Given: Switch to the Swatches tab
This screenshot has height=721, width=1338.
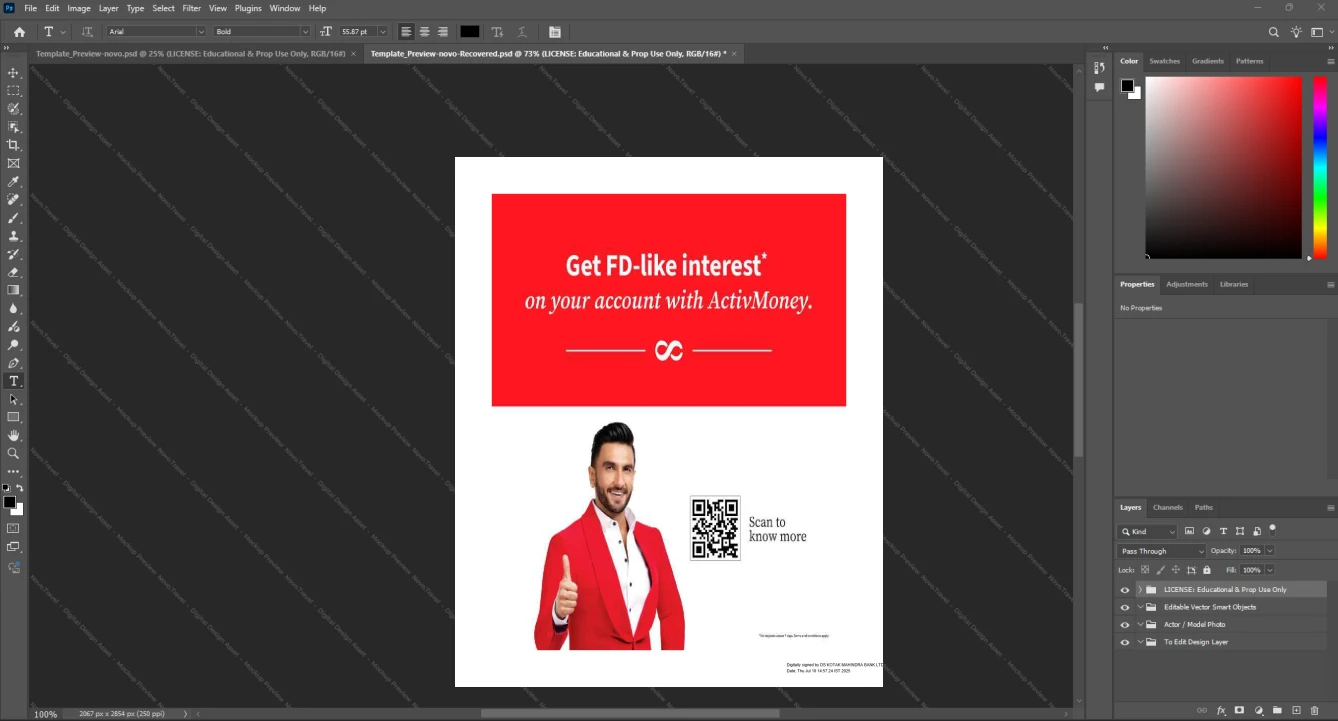Looking at the screenshot, I should (1164, 61).
